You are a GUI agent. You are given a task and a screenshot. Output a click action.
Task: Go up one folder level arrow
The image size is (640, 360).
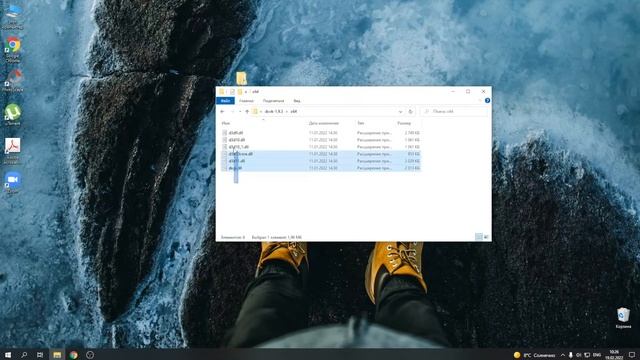(247, 111)
